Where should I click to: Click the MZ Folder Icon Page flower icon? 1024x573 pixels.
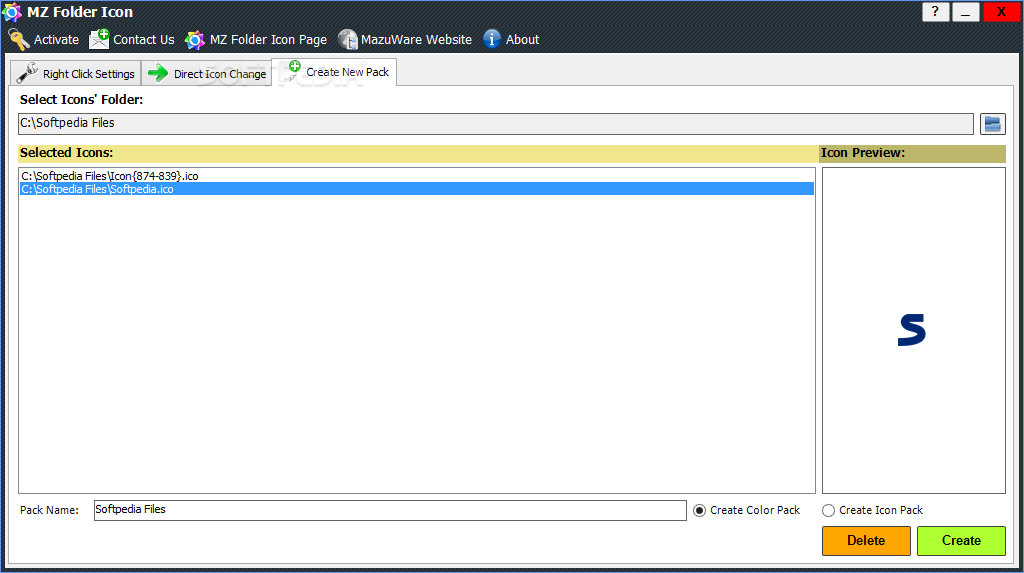195,40
